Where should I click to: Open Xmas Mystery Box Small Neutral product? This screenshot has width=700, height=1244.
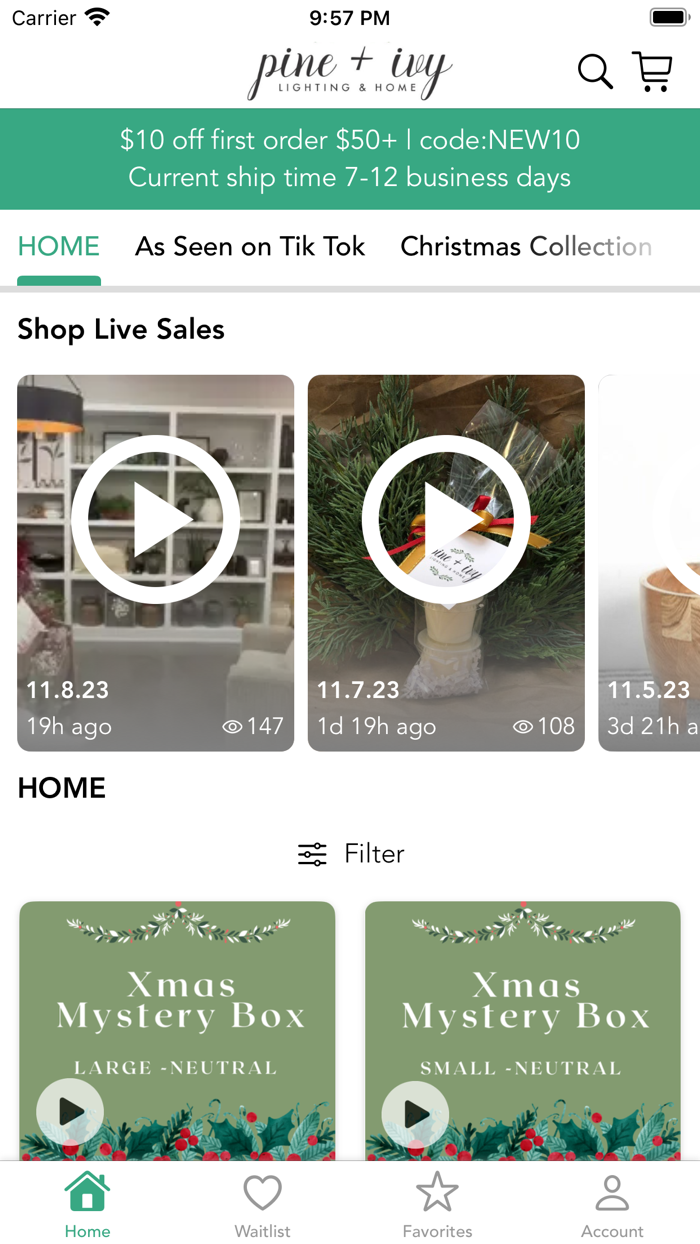point(523,1030)
